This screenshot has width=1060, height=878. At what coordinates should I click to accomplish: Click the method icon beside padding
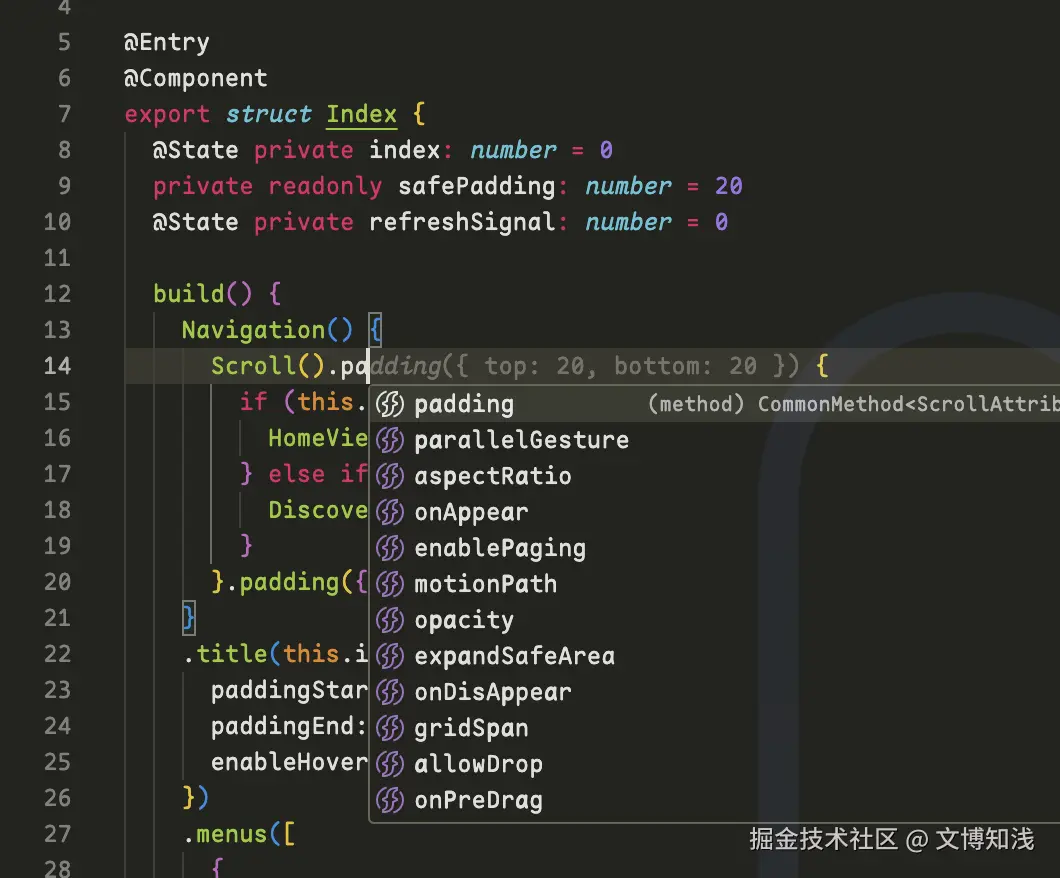[x=390, y=404]
